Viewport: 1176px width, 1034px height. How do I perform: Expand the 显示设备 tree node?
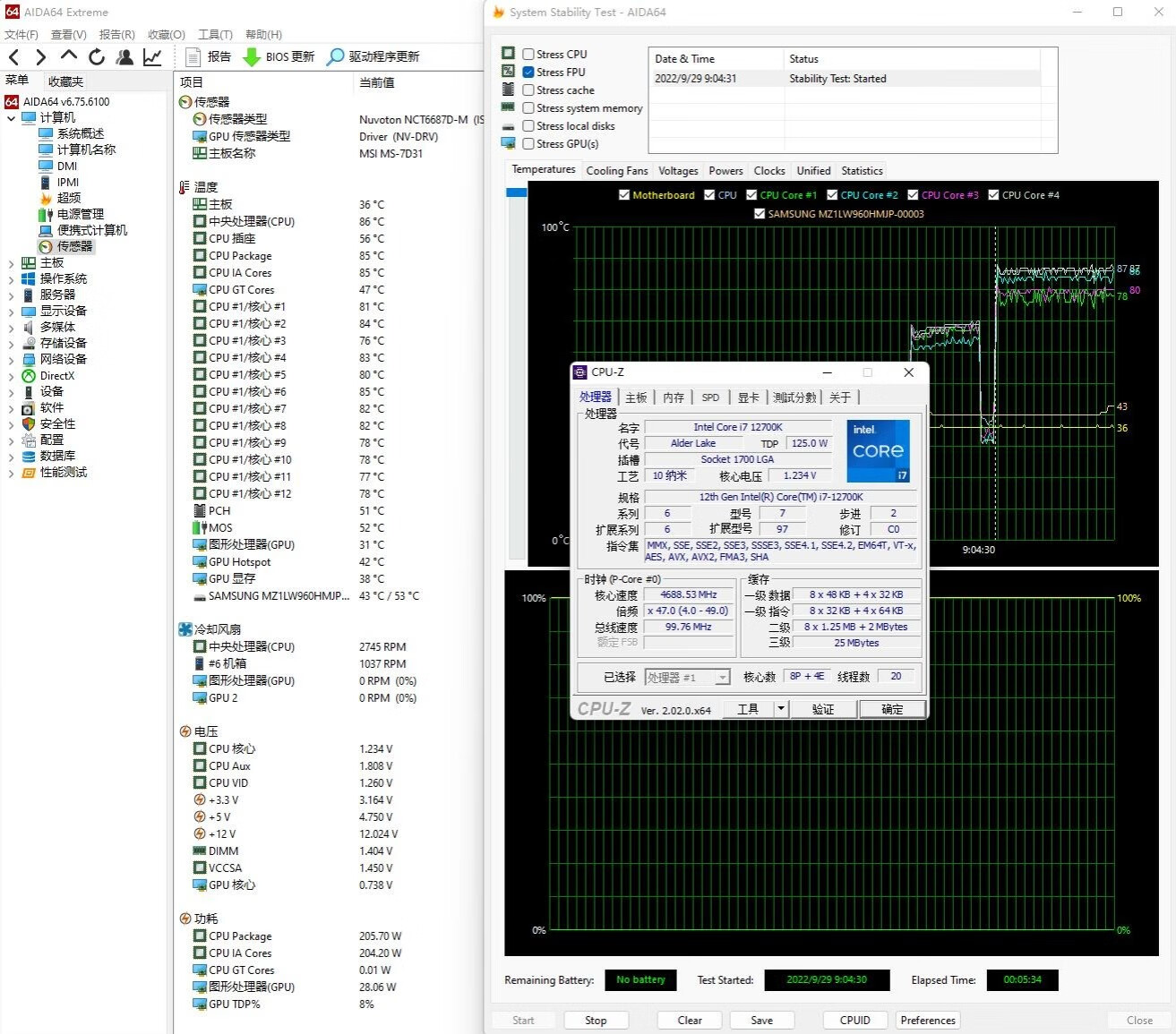point(11,312)
